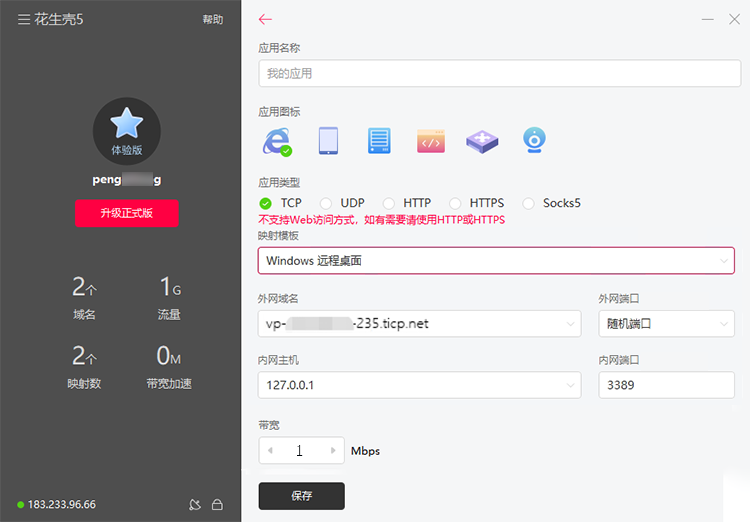Click the 0M 带宽加速 statistic
Viewport: 750px width, 522px height.
tap(169, 367)
